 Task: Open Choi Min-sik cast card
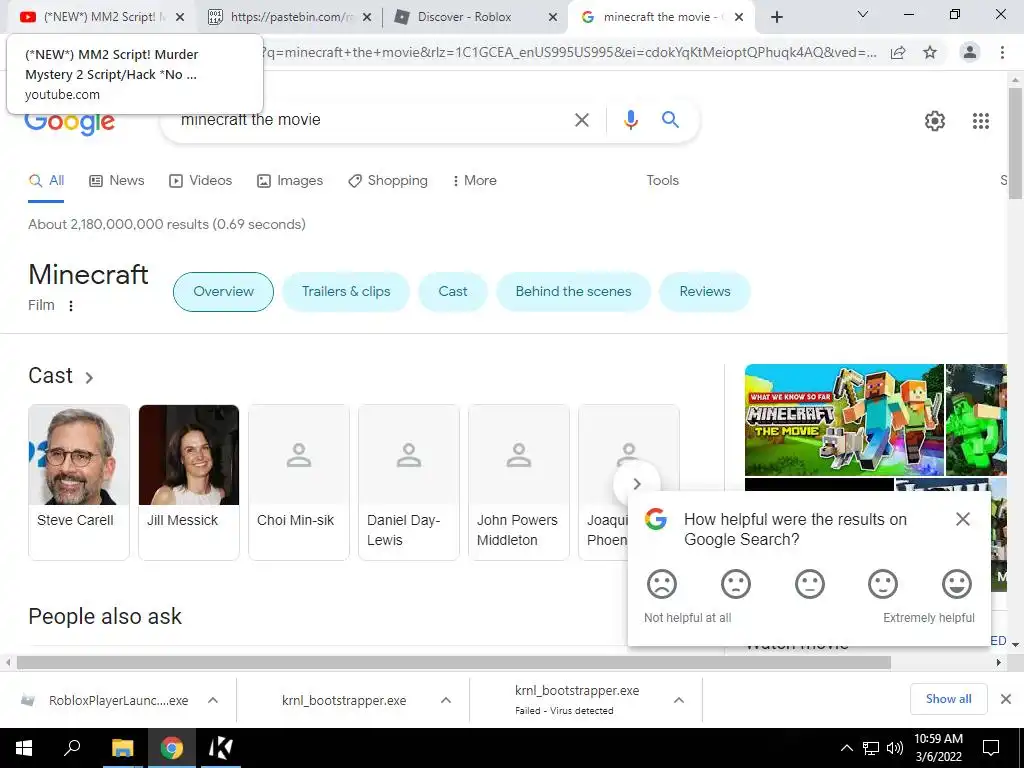click(299, 482)
